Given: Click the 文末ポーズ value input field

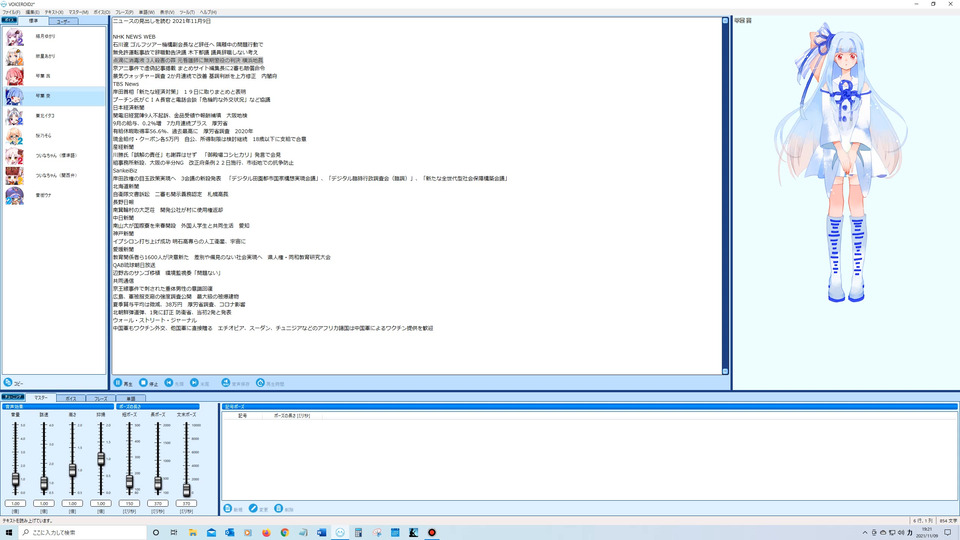Looking at the screenshot, I should (x=186, y=503).
